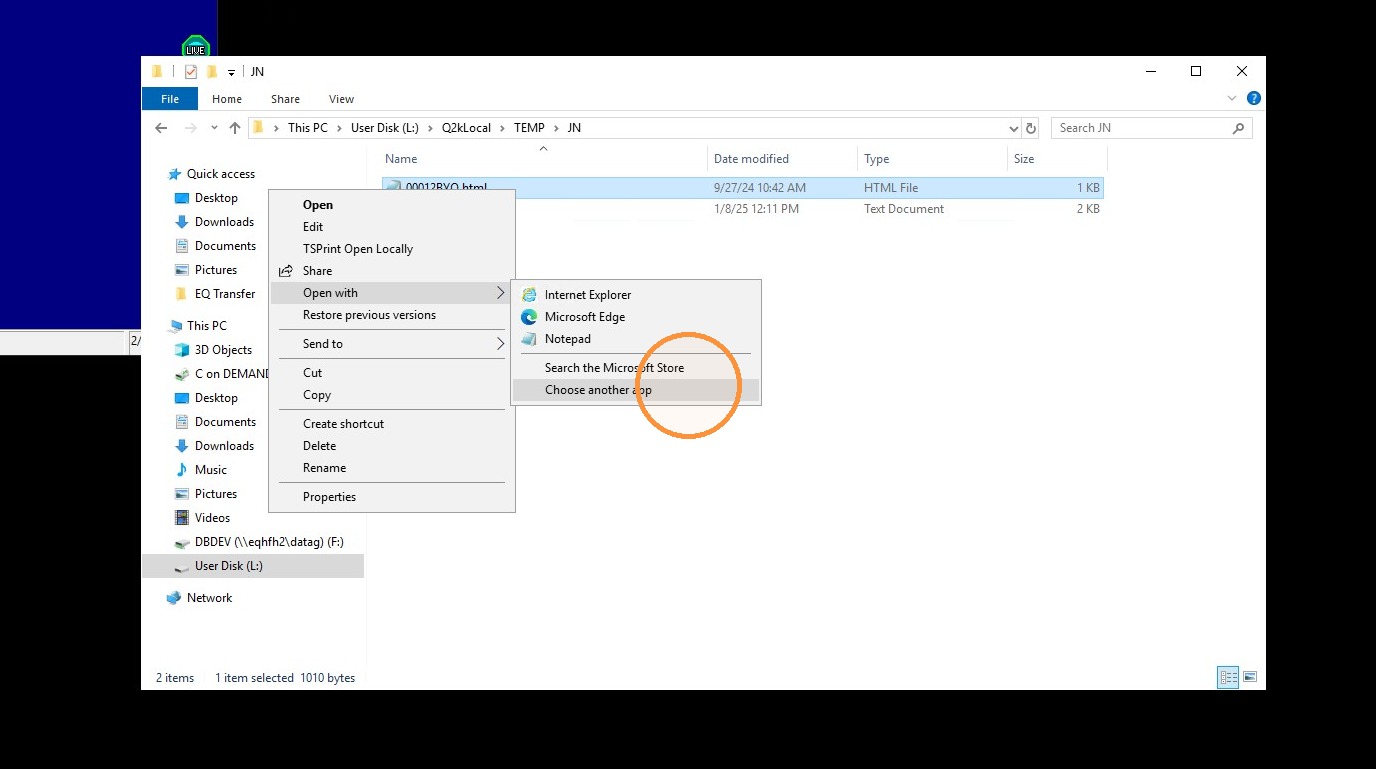Choose Copy in the context menu
Image resolution: width=1376 pixels, height=769 pixels.
(392, 395)
